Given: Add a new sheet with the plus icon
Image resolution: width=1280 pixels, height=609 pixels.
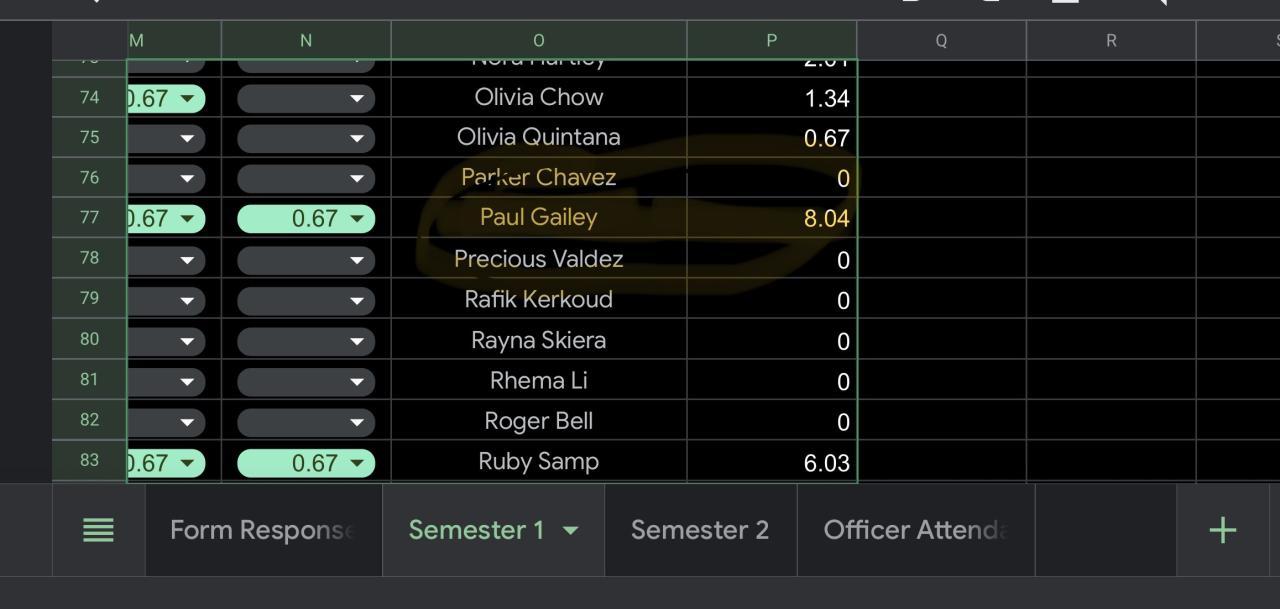Looking at the screenshot, I should (x=1222, y=530).
